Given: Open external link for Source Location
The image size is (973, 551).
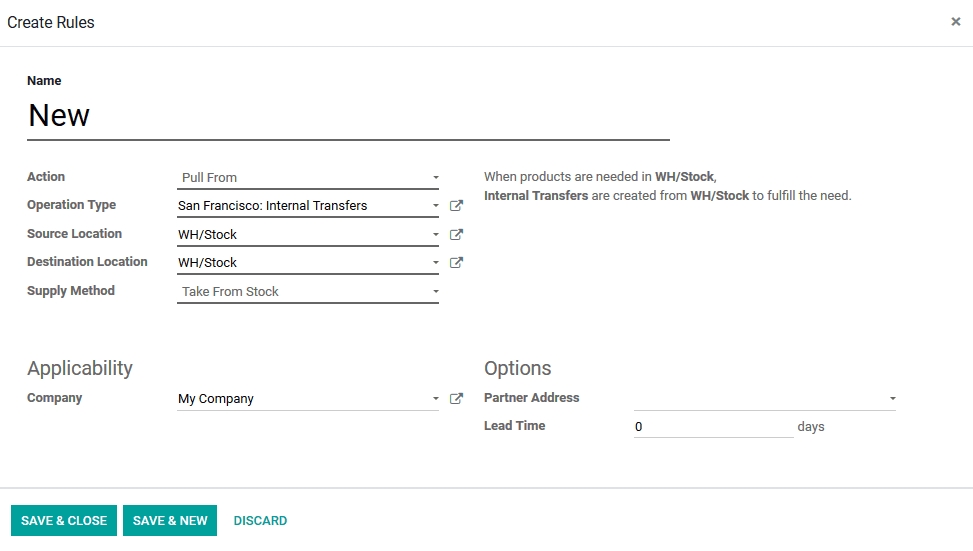Looking at the screenshot, I should pos(456,235).
